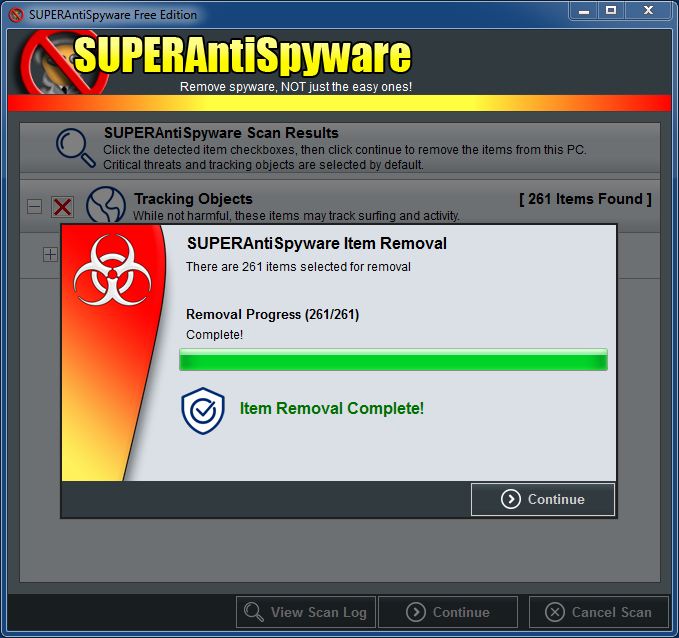Click the '[ 261 Items Found ]' text
This screenshot has height=638, width=679.
pos(585,199)
